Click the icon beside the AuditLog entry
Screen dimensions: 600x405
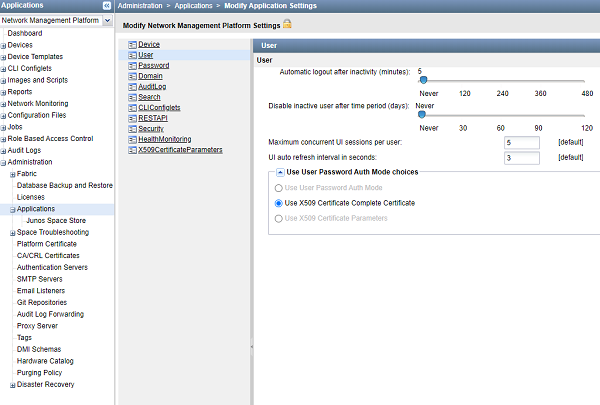pos(132,87)
